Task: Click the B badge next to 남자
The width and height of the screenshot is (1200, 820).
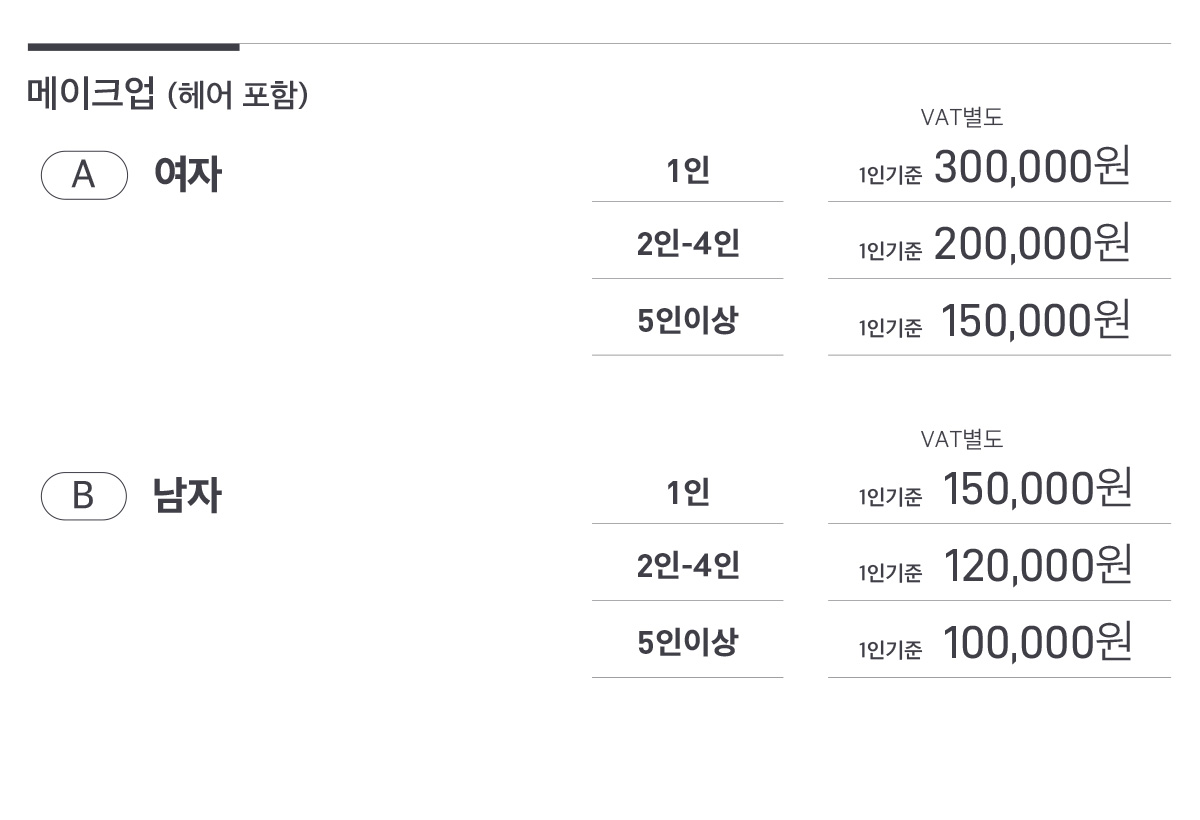Action: click(x=84, y=496)
